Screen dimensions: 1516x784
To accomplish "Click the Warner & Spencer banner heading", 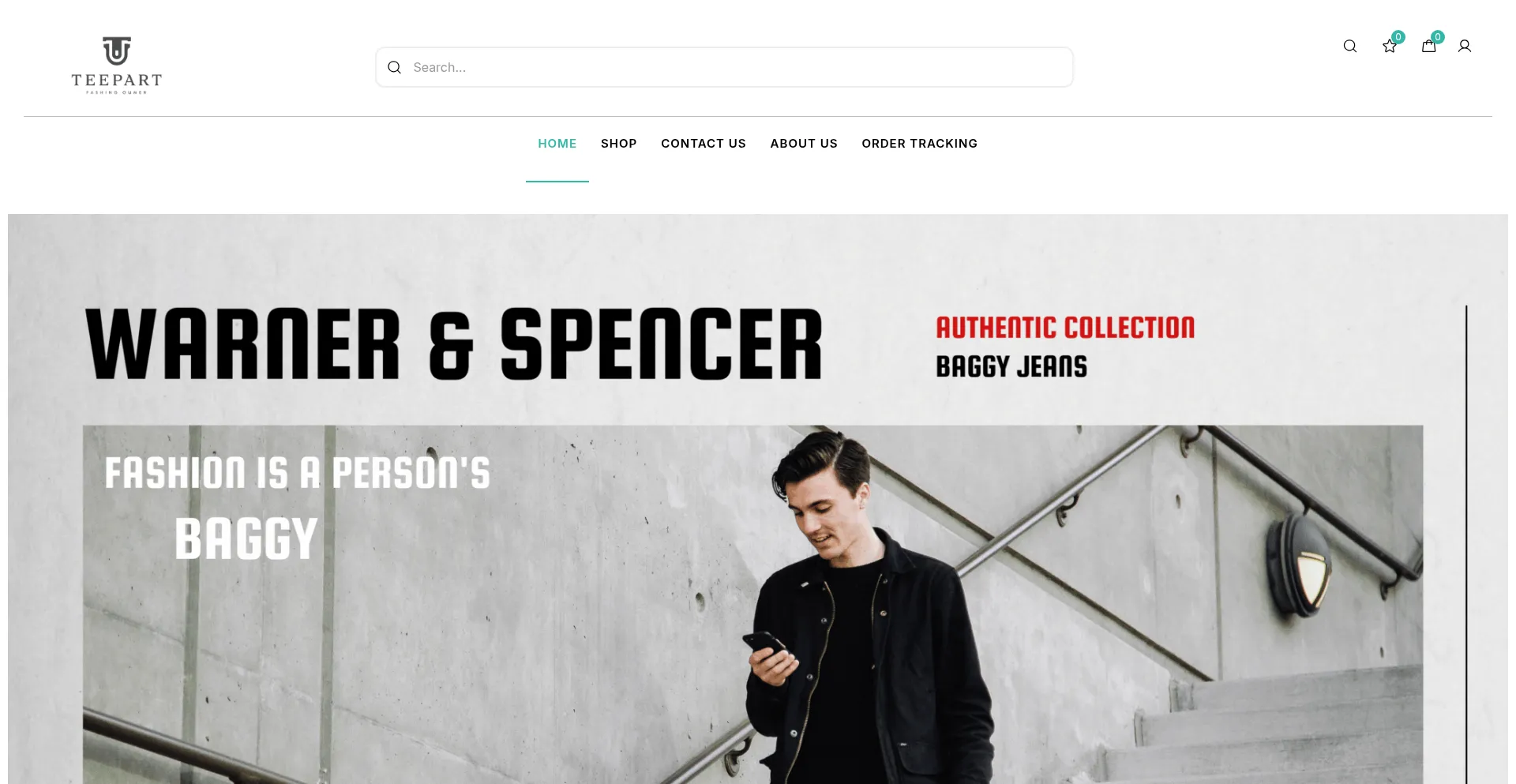I will 454,344.
